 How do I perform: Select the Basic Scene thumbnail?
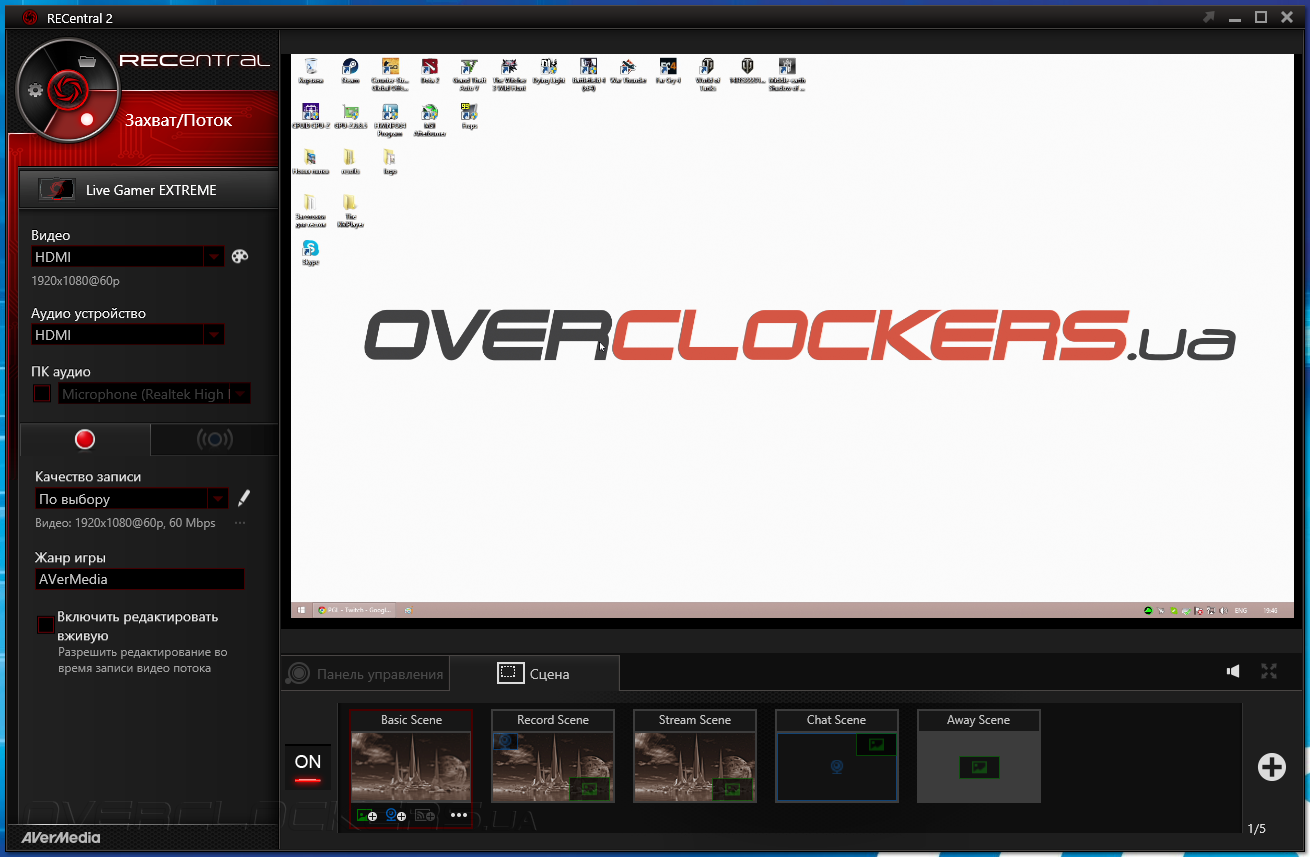[x=411, y=766]
